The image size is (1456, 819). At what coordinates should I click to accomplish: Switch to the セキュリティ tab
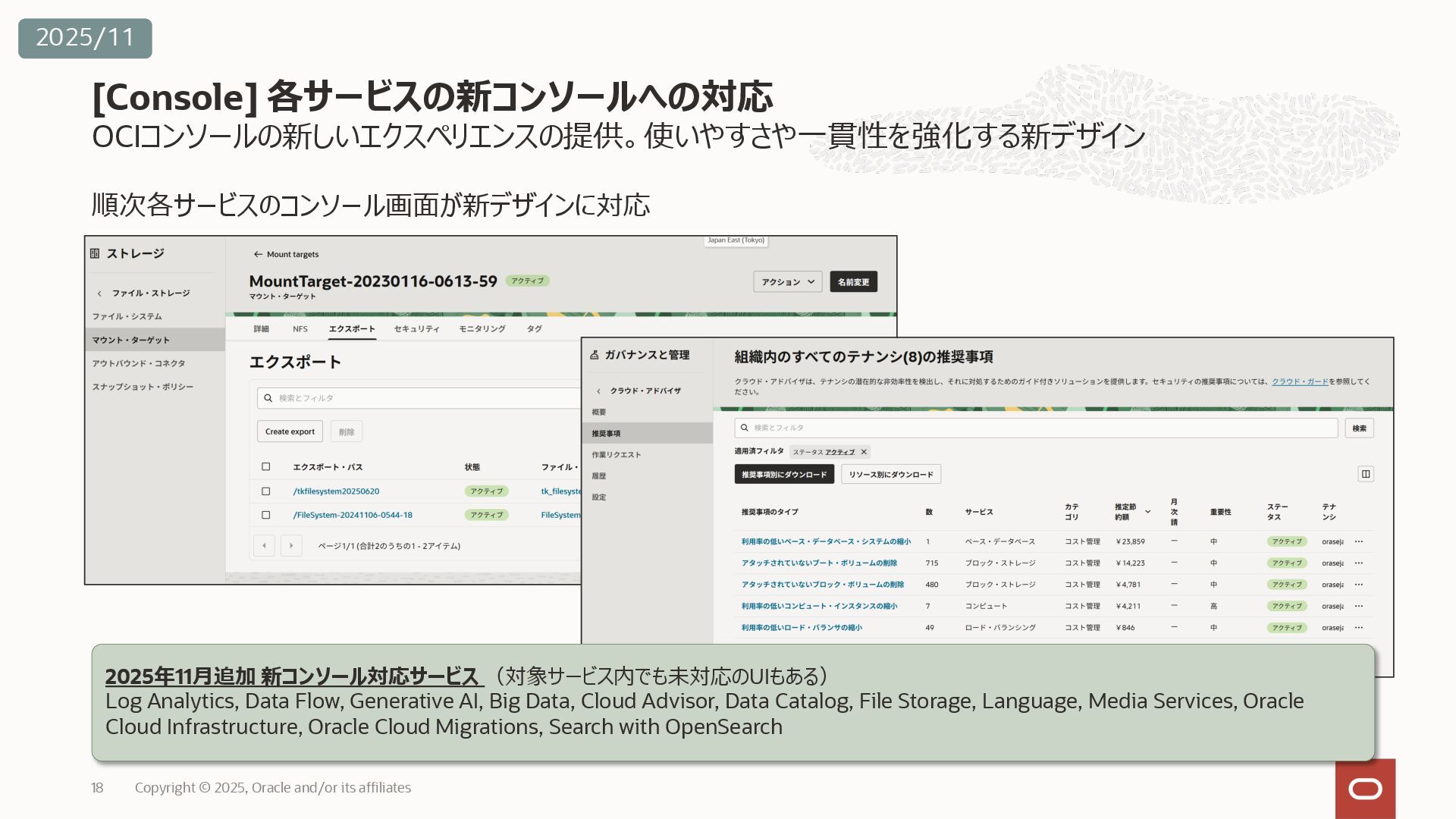[x=416, y=329]
